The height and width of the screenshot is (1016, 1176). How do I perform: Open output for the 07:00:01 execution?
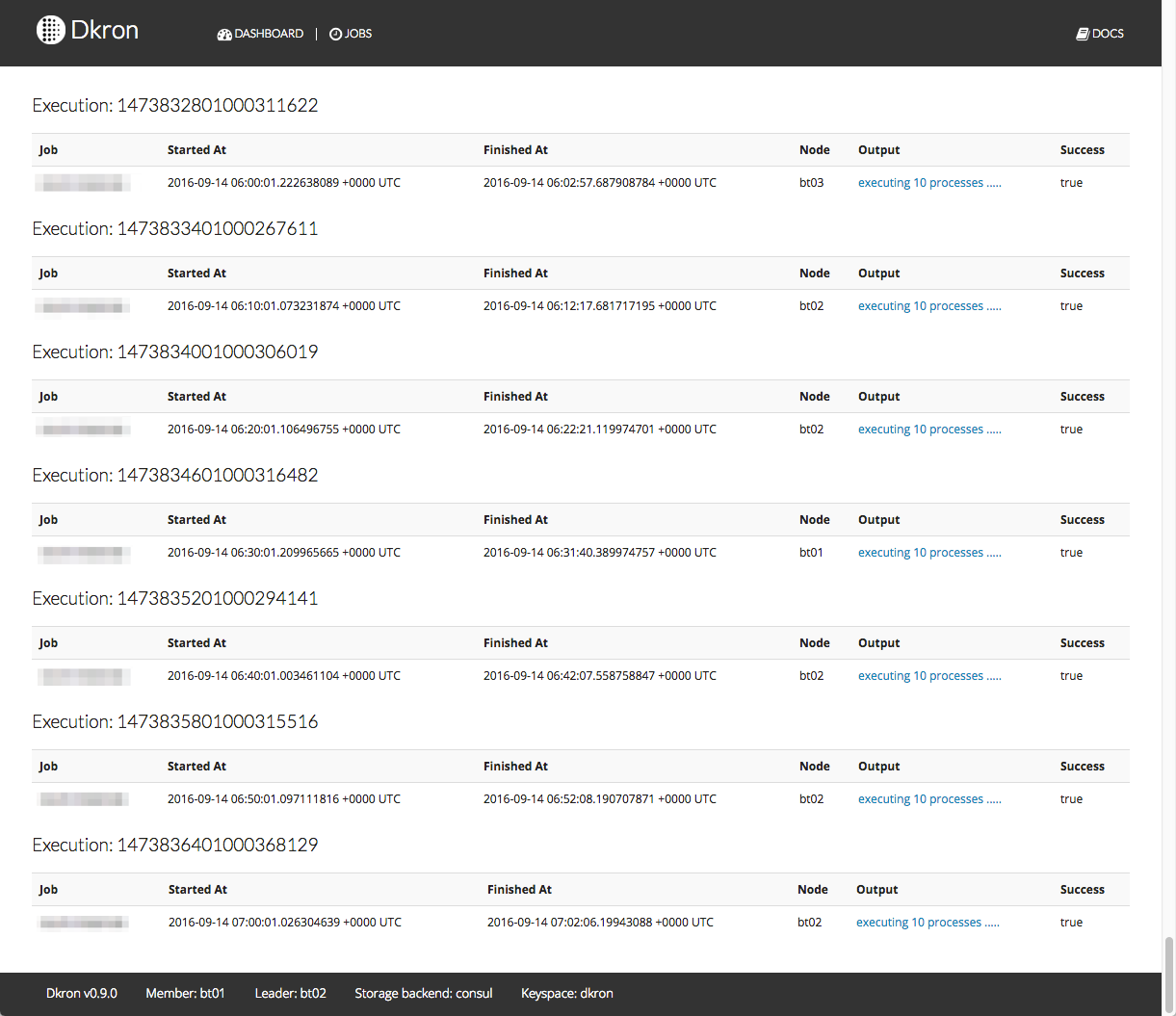[x=927, y=923]
